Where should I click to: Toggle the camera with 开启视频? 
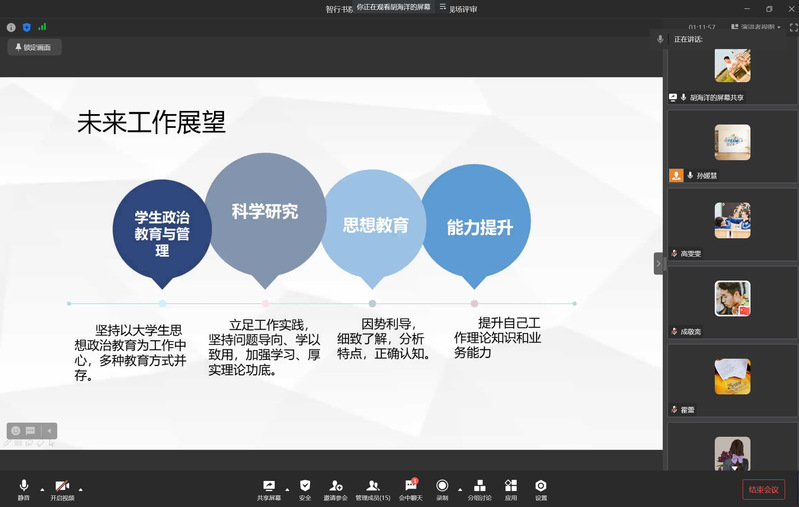click(63, 486)
